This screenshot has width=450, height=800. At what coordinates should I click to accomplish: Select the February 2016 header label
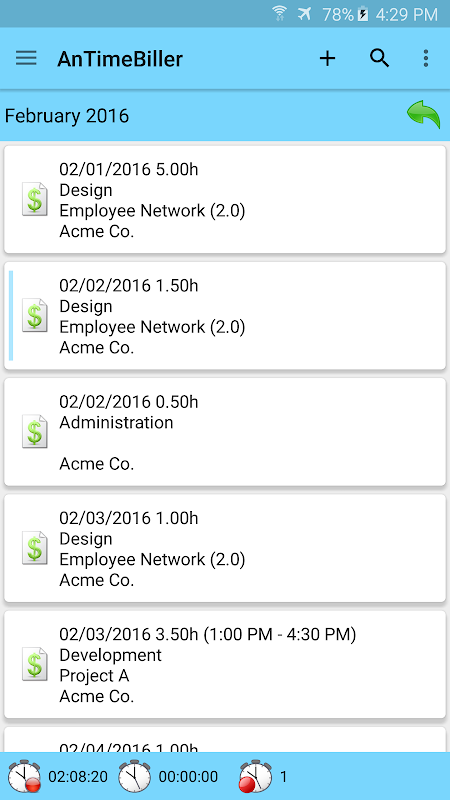tap(67, 116)
